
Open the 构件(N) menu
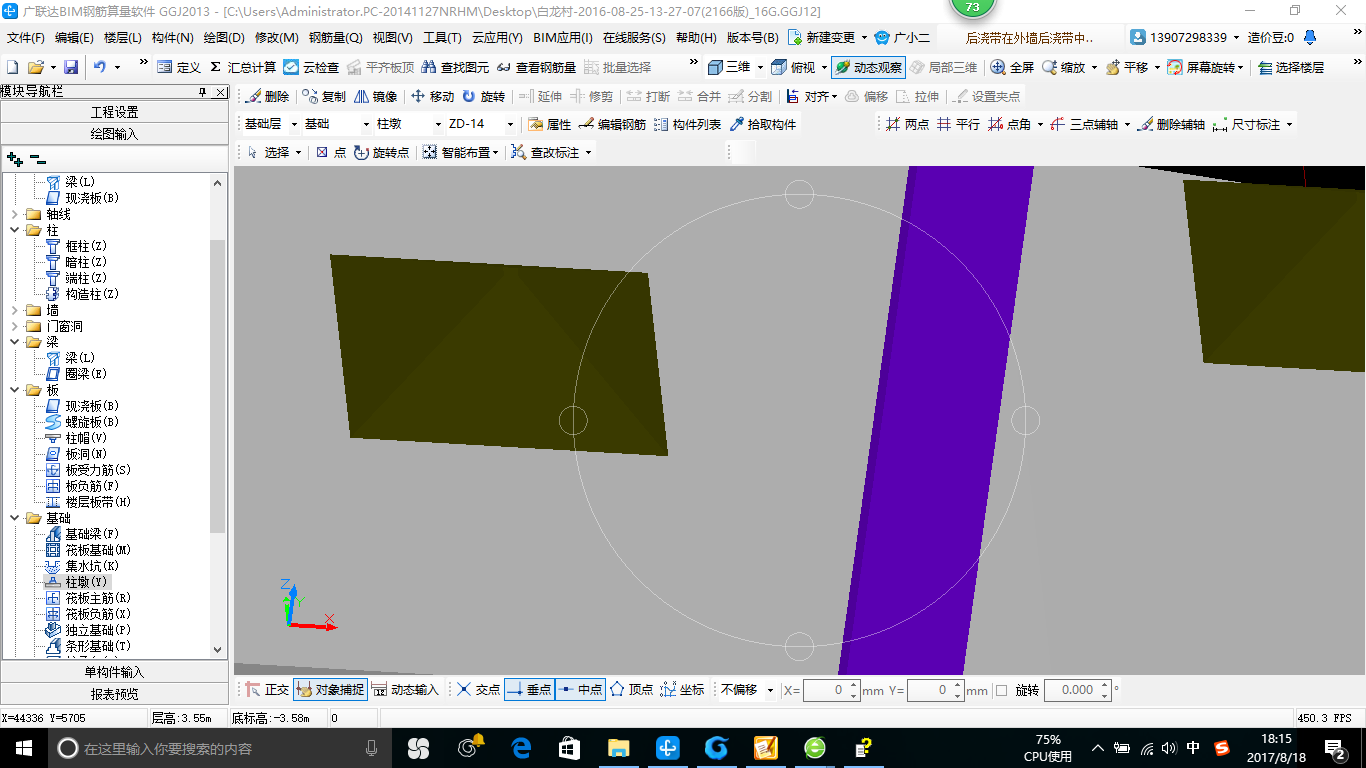[x=173, y=38]
